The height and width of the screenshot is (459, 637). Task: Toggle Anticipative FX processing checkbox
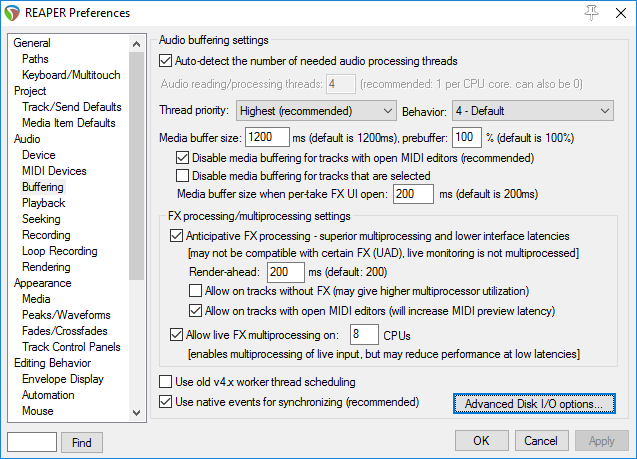click(176, 236)
